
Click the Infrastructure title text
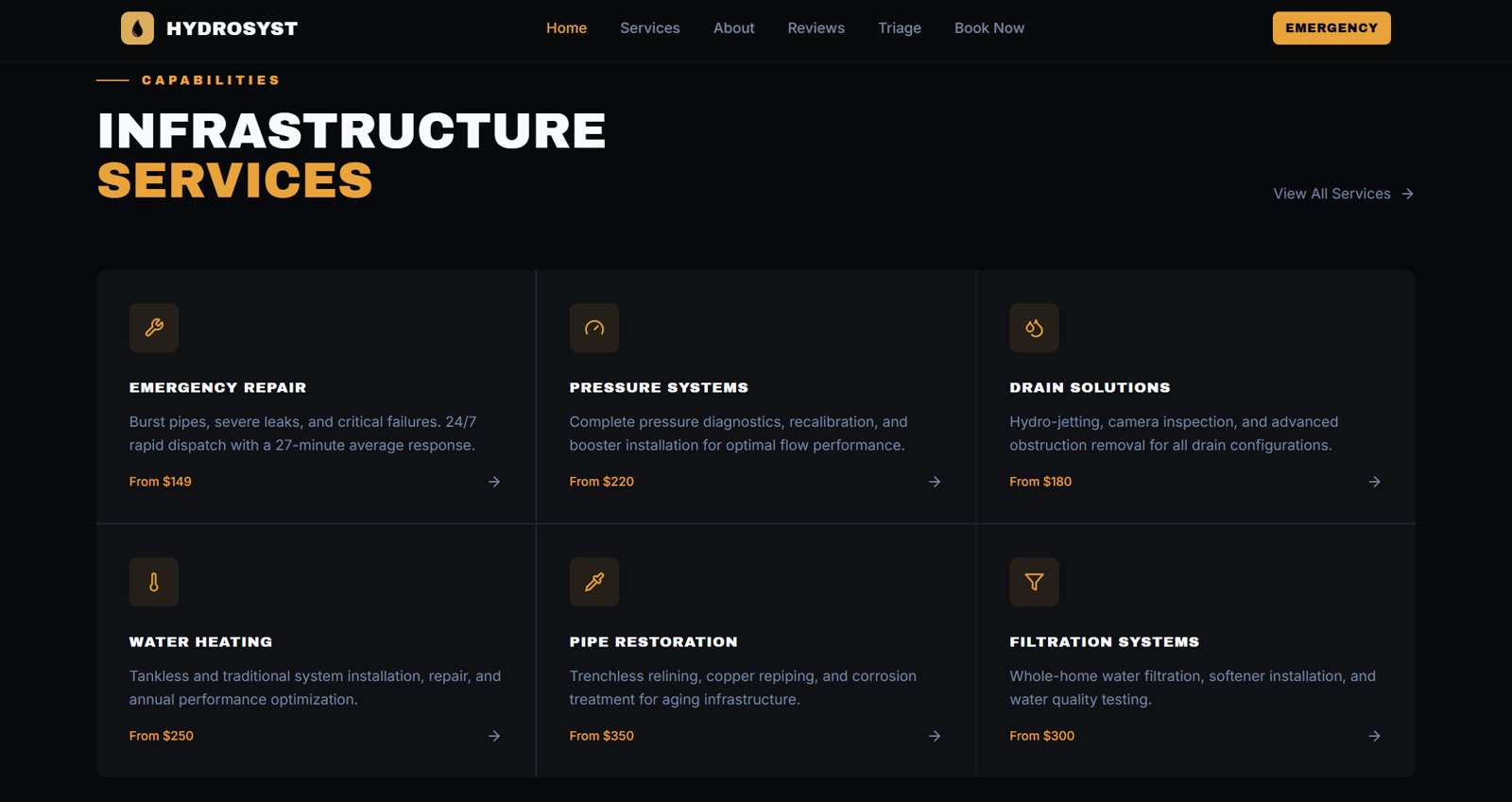(352, 130)
